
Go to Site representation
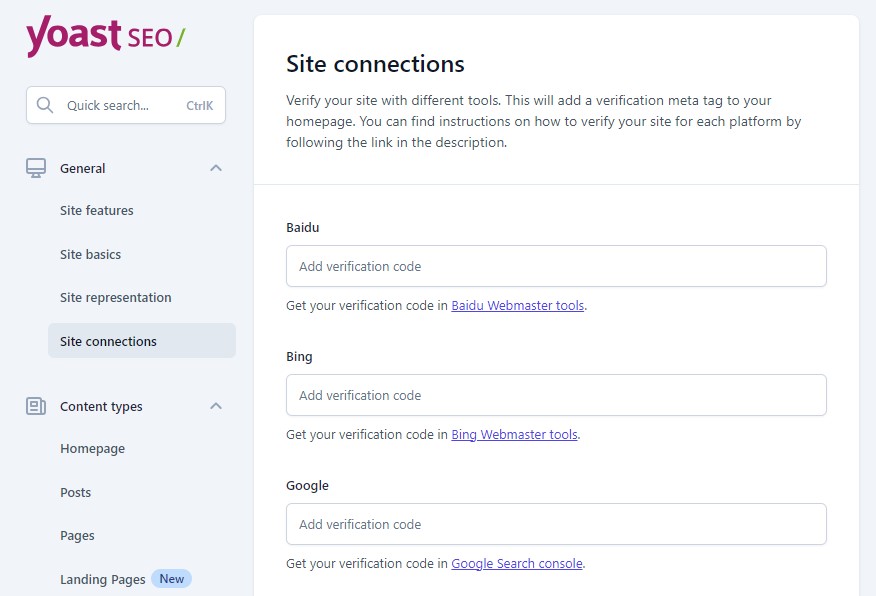click(116, 298)
